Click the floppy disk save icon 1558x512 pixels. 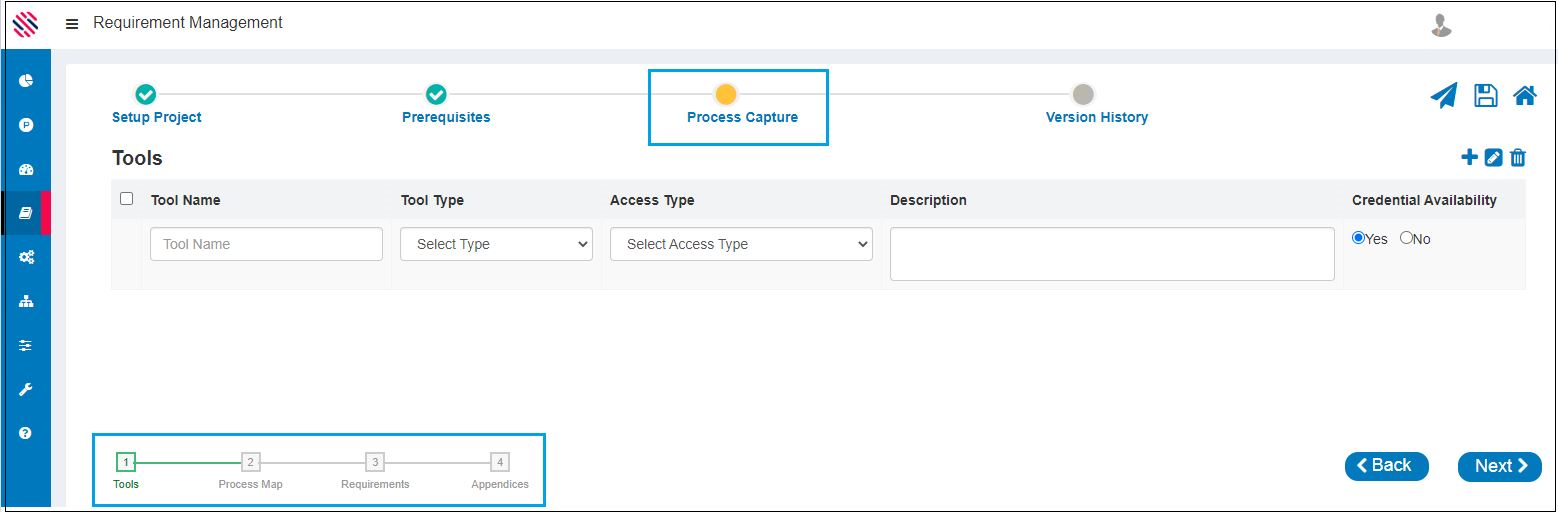point(1486,96)
